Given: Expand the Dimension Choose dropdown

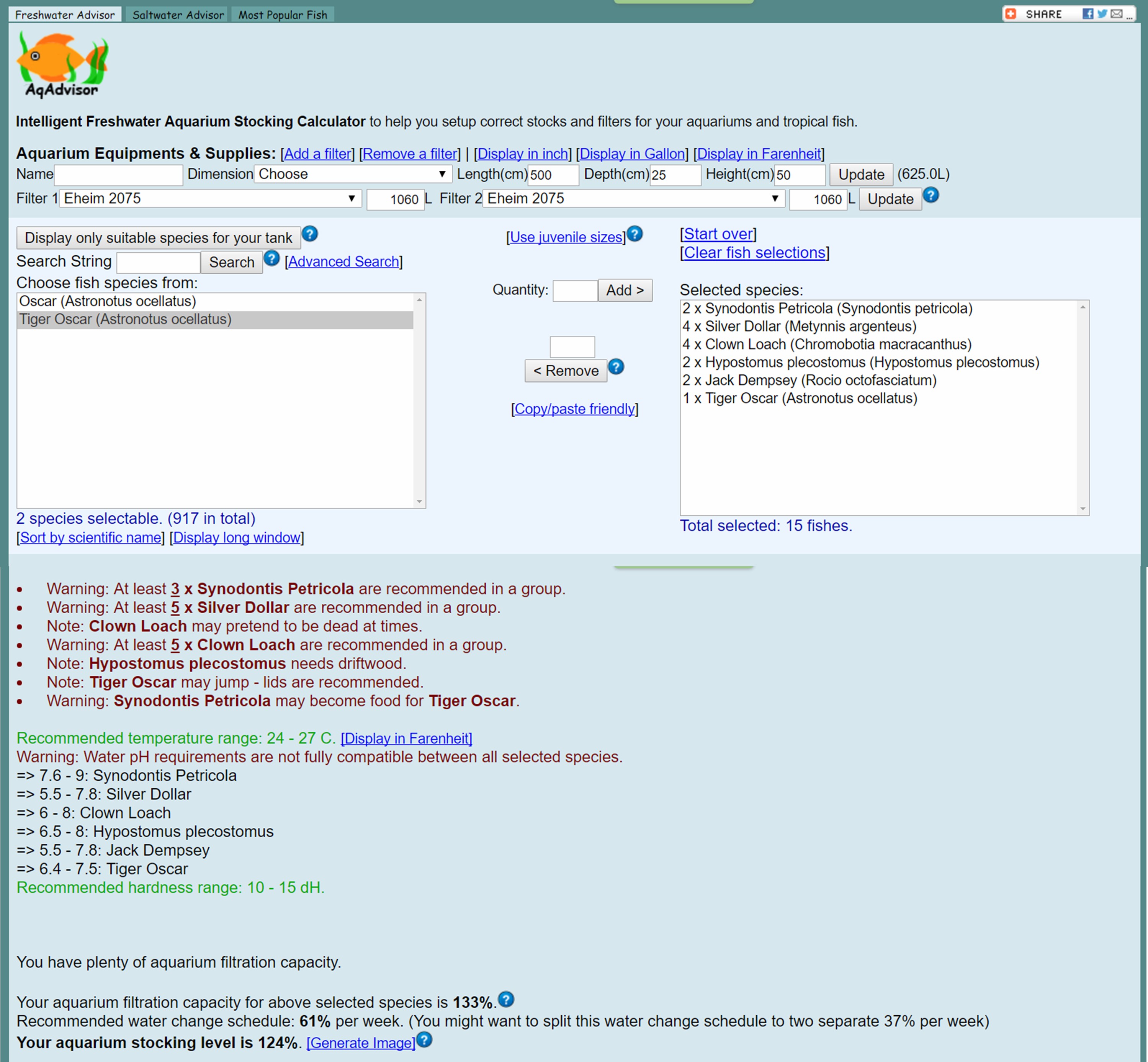Looking at the screenshot, I should 353,174.
